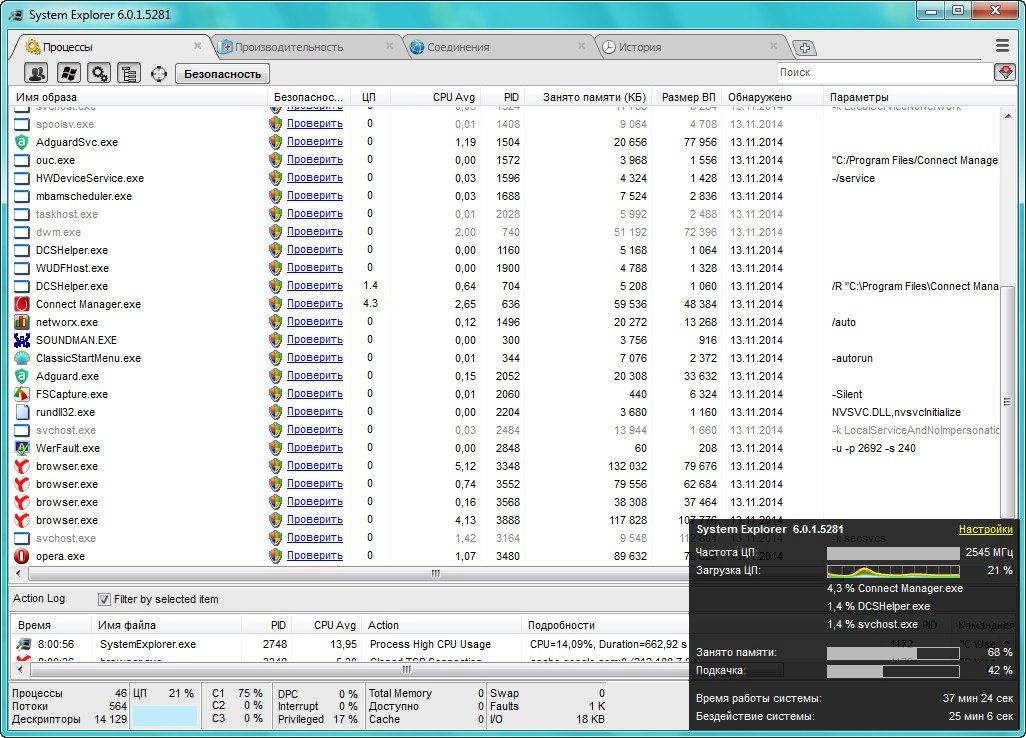Screen dimensions: 1026x738
Task: Open the hamburger main menu
Action: point(1002,45)
